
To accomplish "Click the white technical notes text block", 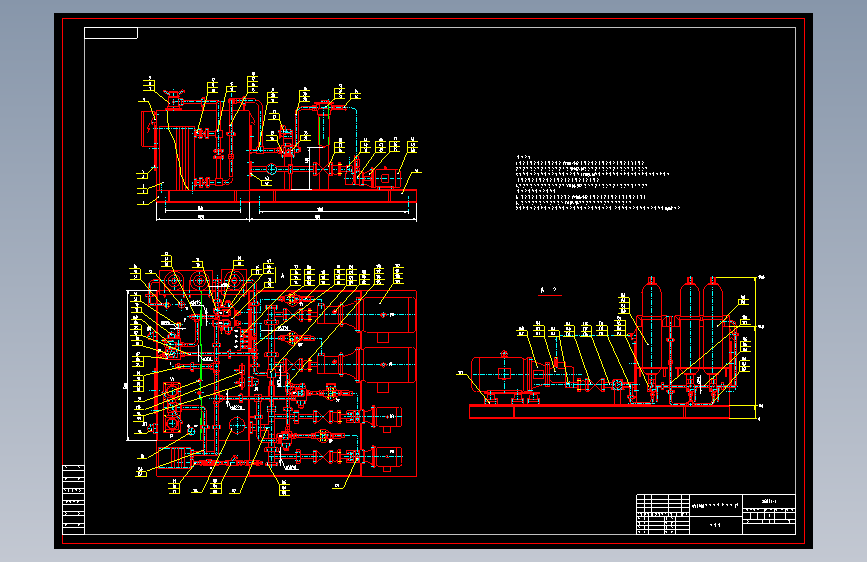I will click(597, 183).
